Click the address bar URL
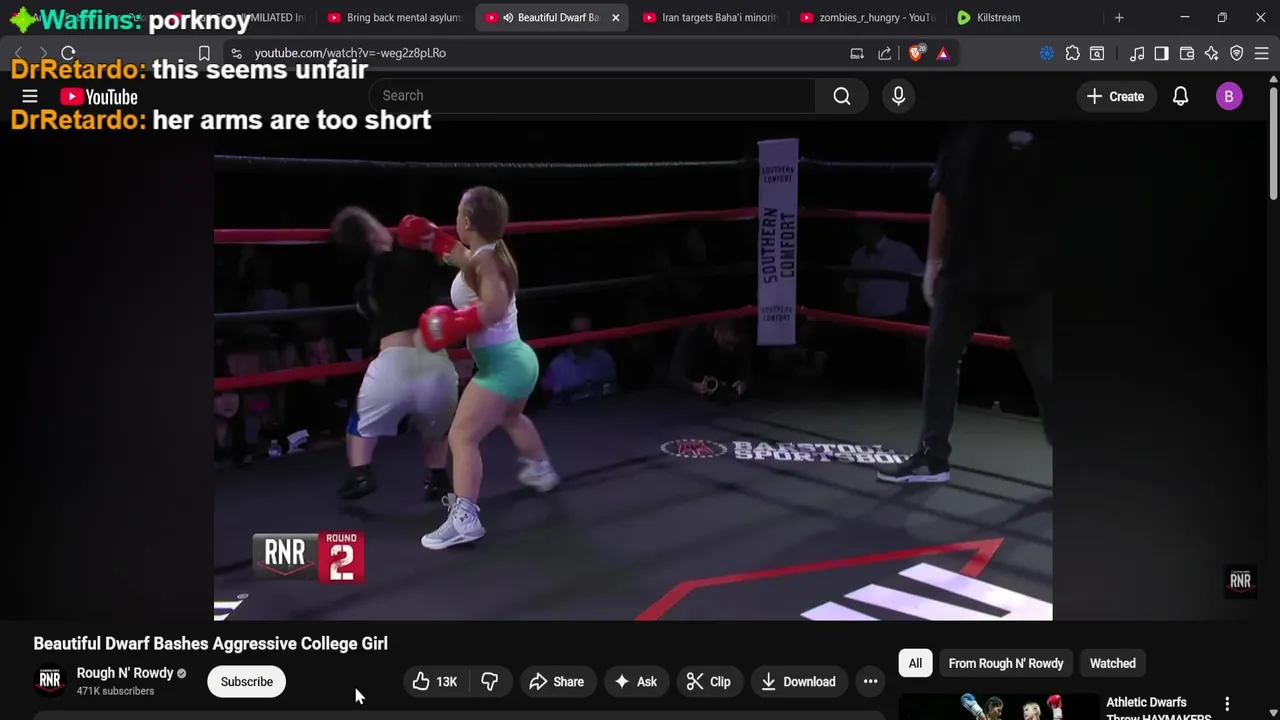This screenshot has height=720, width=1280. pos(350,53)
